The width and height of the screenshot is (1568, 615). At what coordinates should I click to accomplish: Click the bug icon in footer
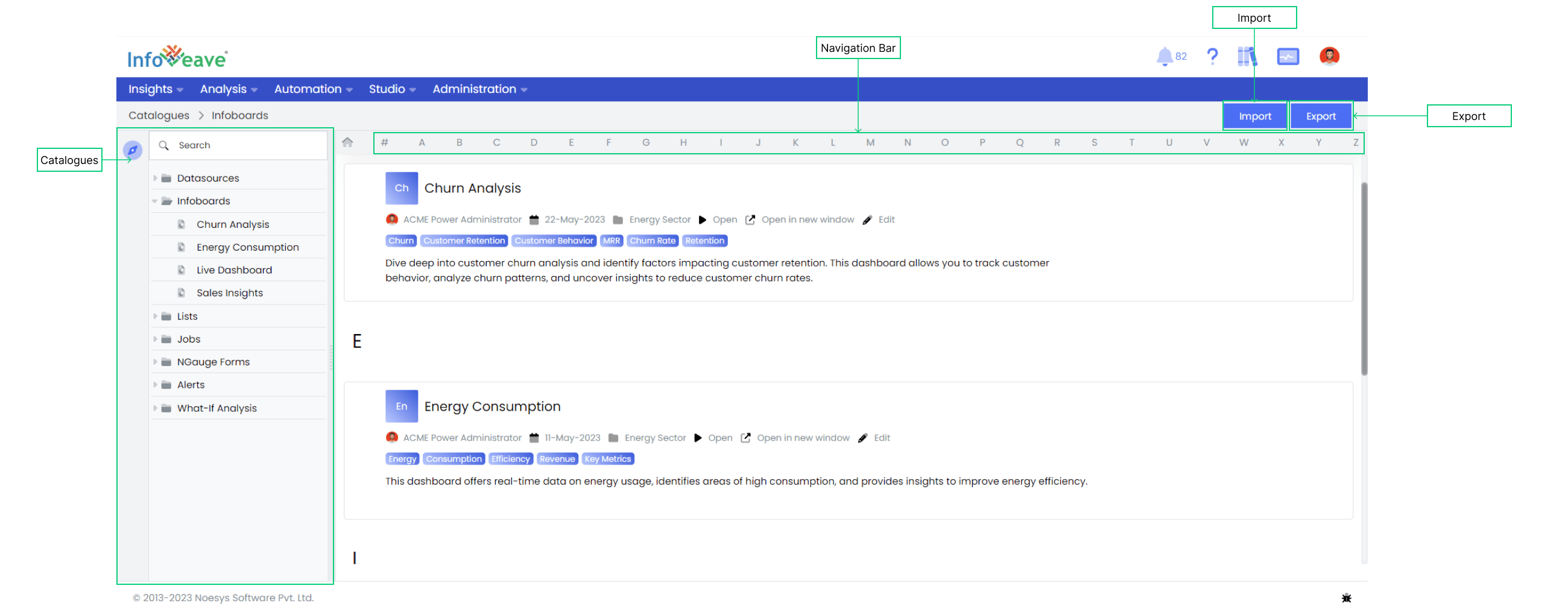click(x=1346, y=598)
